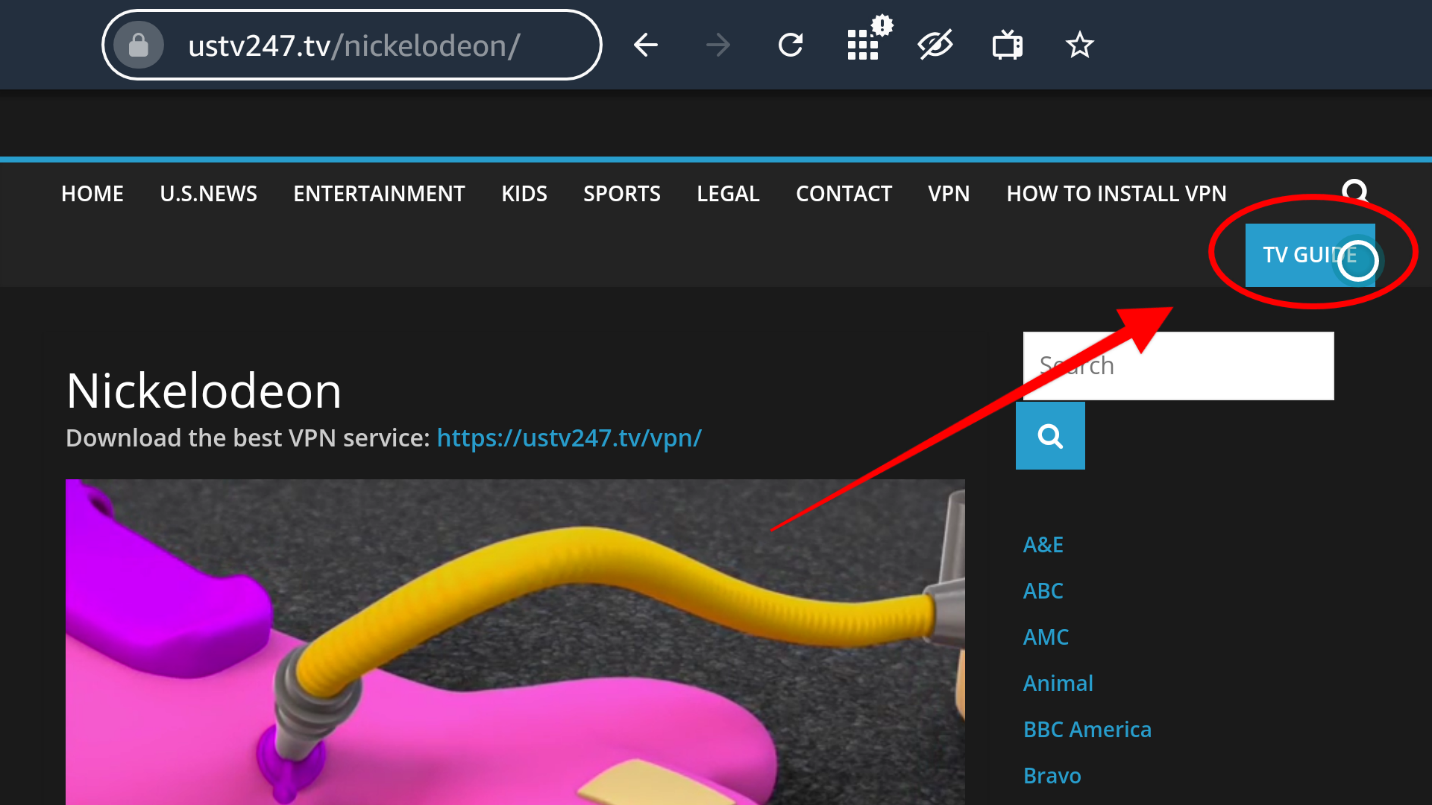
Task: Open the U.S.NEWS menu item
Action: (x=209, y=194)
